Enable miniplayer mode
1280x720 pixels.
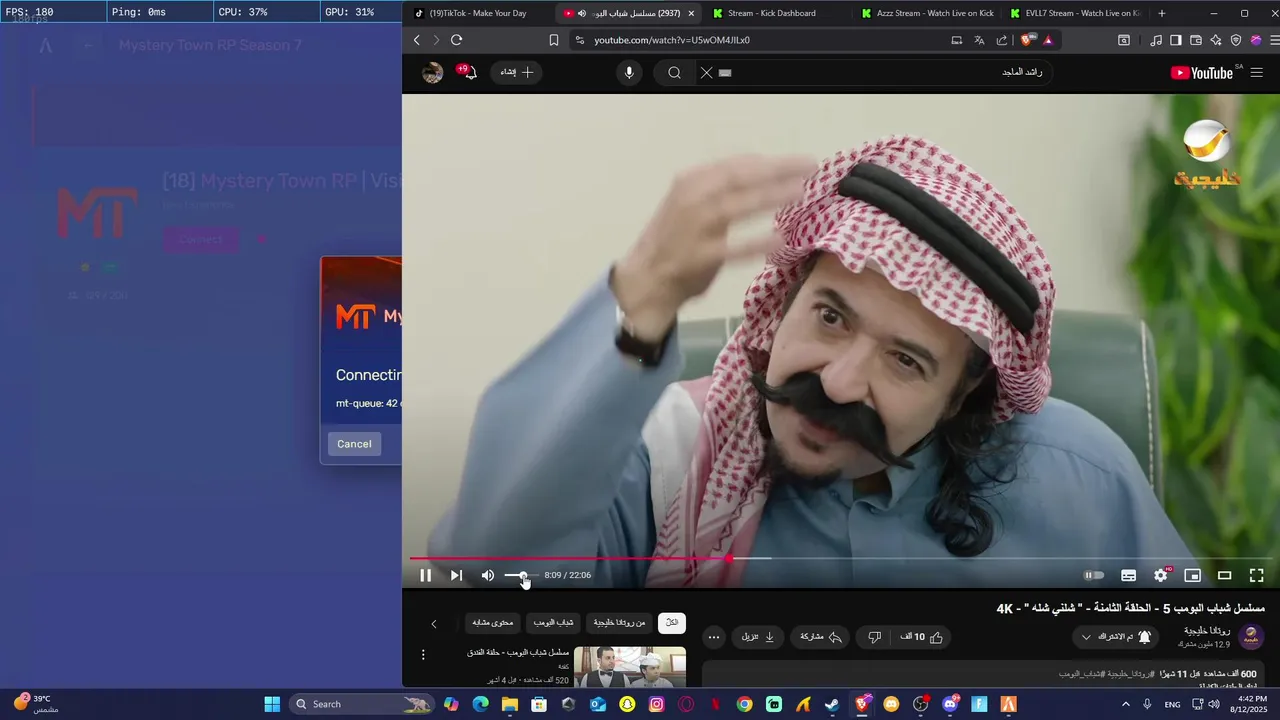click(1192, 575)
